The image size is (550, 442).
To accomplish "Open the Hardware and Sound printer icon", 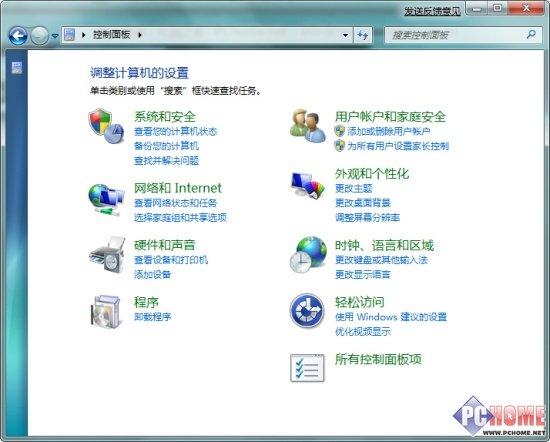I will pos(107,255).
